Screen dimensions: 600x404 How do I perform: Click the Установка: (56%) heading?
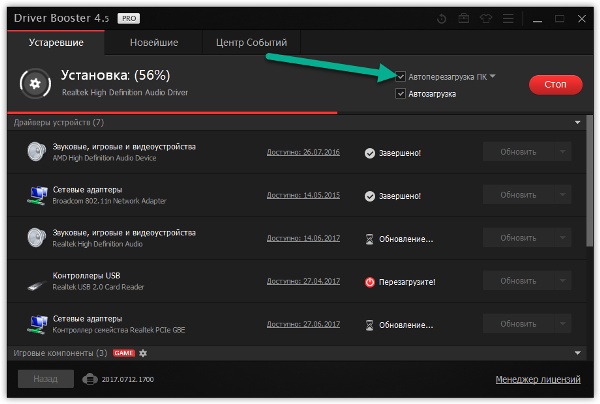coord(116,75)
